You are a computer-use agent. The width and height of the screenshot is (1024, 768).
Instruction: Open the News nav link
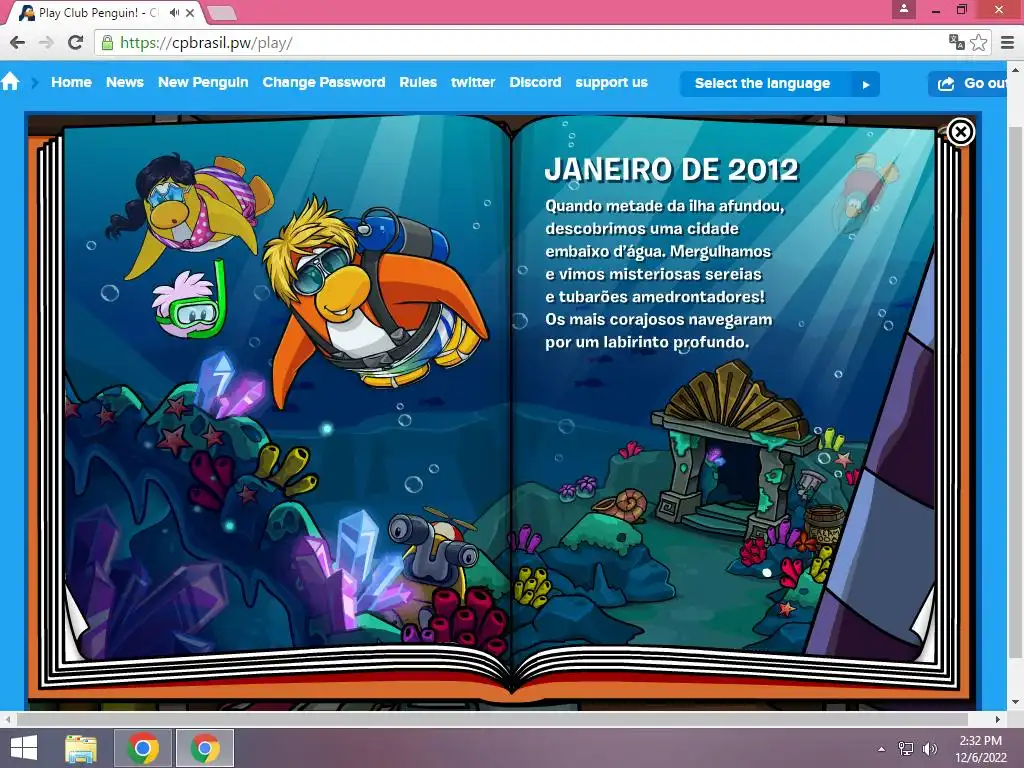pyautogui.click(x=125, y=82)
